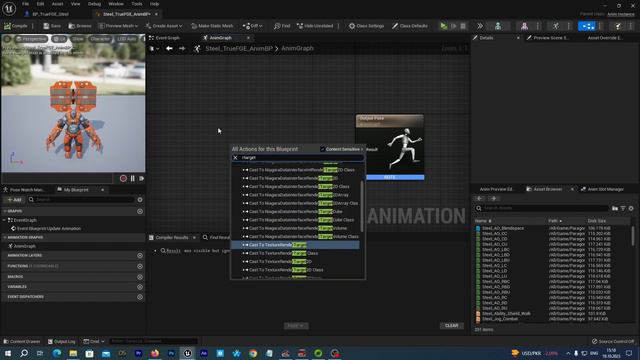Screen dimensions: 640x360
Task: Collapse the Graphs section
Action: point(5,211)
